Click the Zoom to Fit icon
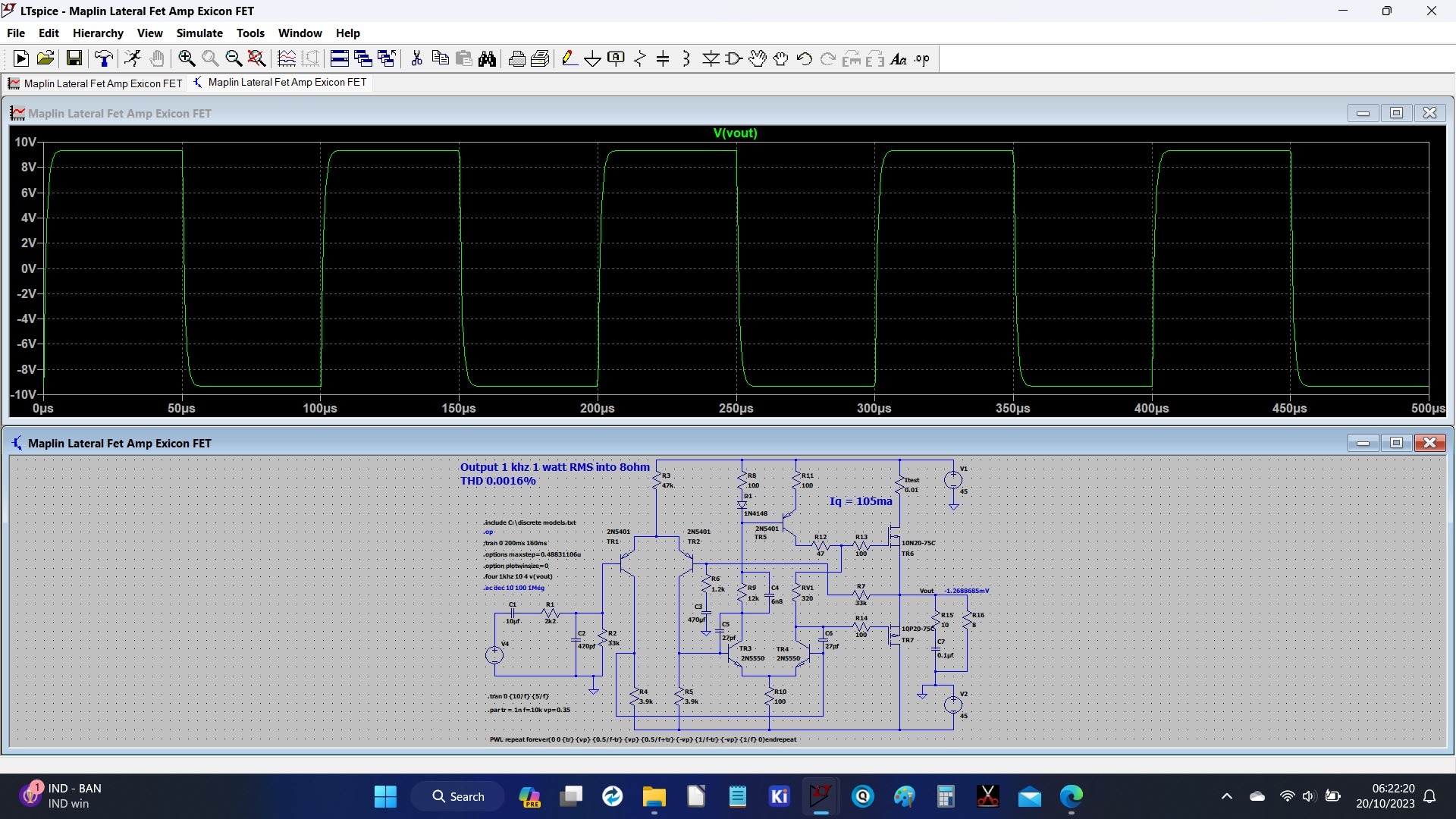1456x819 pixels. click(257, 58)
